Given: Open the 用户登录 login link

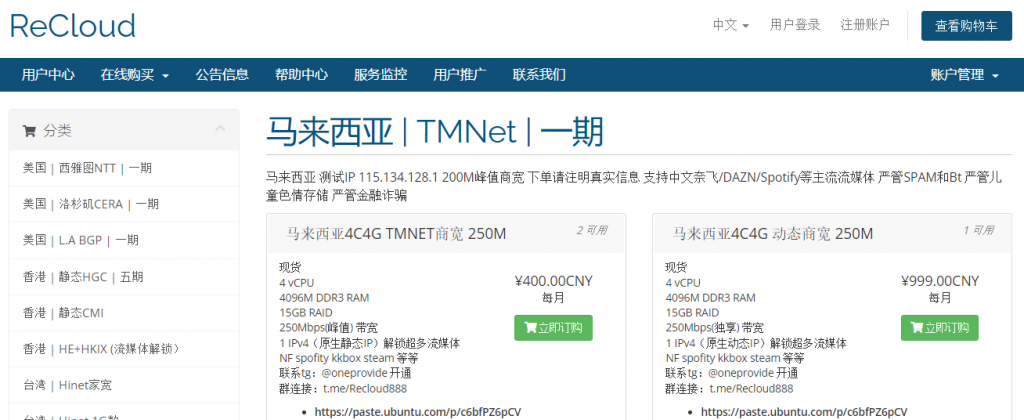Looking at the screenshot, I should 794,25.
